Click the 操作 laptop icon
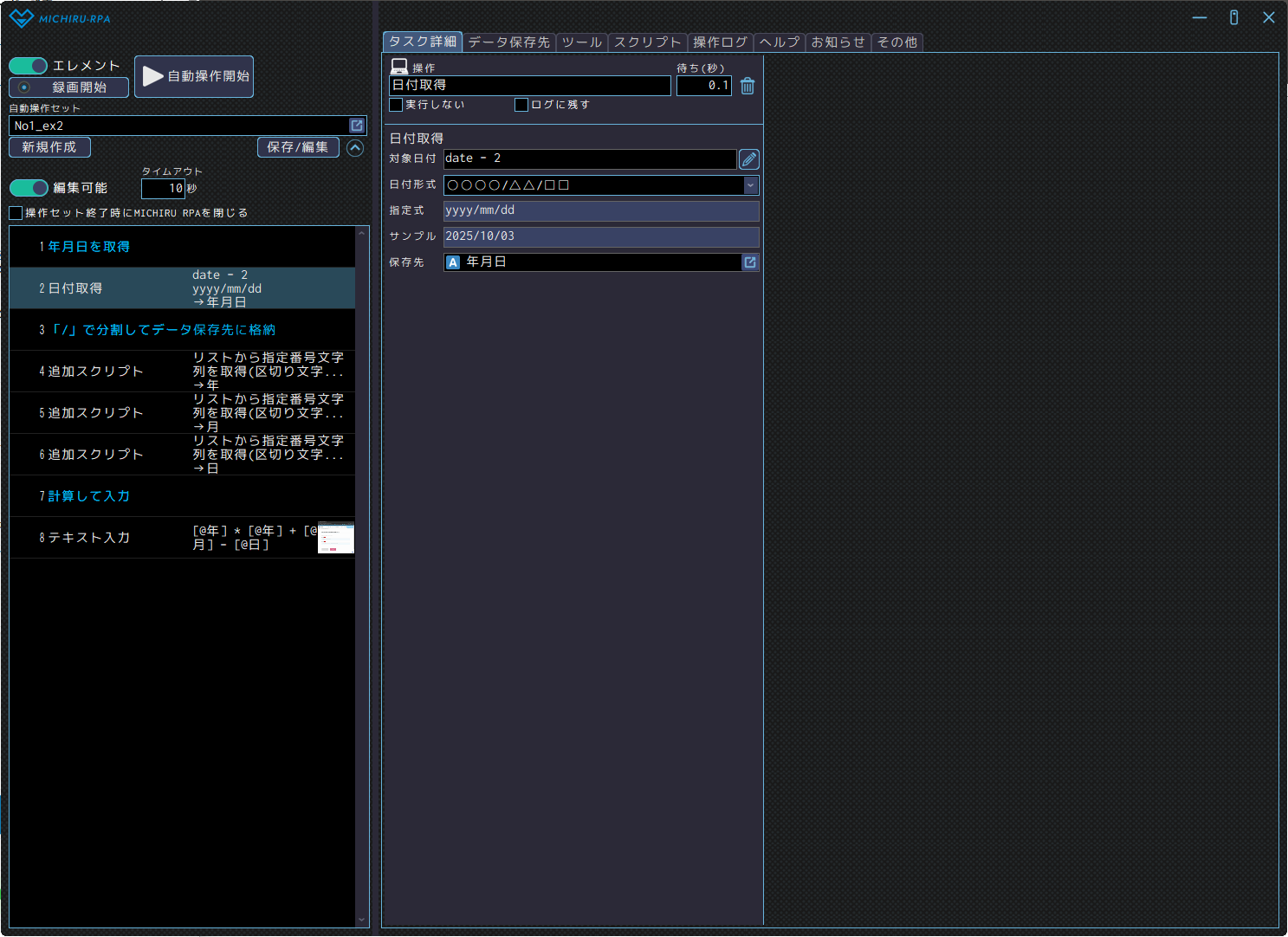The image size is (1288, 937). click(x=399, y=67)
